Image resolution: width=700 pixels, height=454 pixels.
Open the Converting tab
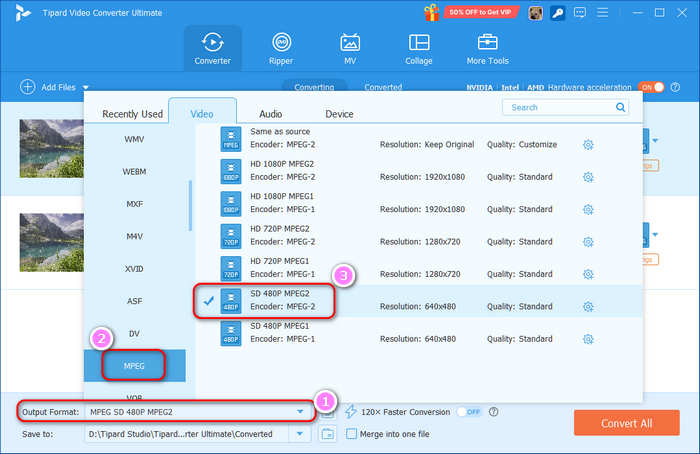click(x=314, y=86)
